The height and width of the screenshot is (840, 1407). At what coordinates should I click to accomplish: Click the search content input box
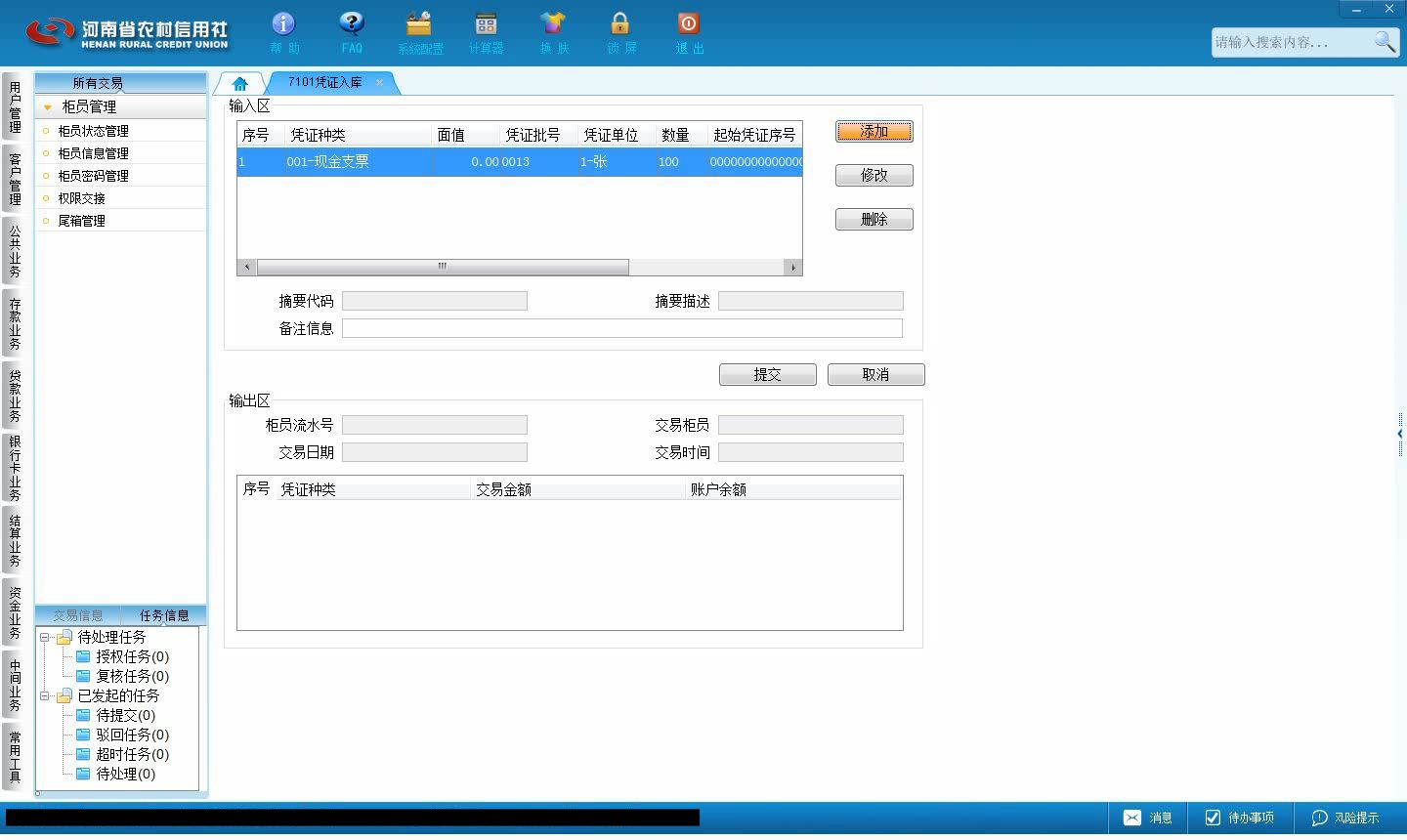(x=1291, y=42)
